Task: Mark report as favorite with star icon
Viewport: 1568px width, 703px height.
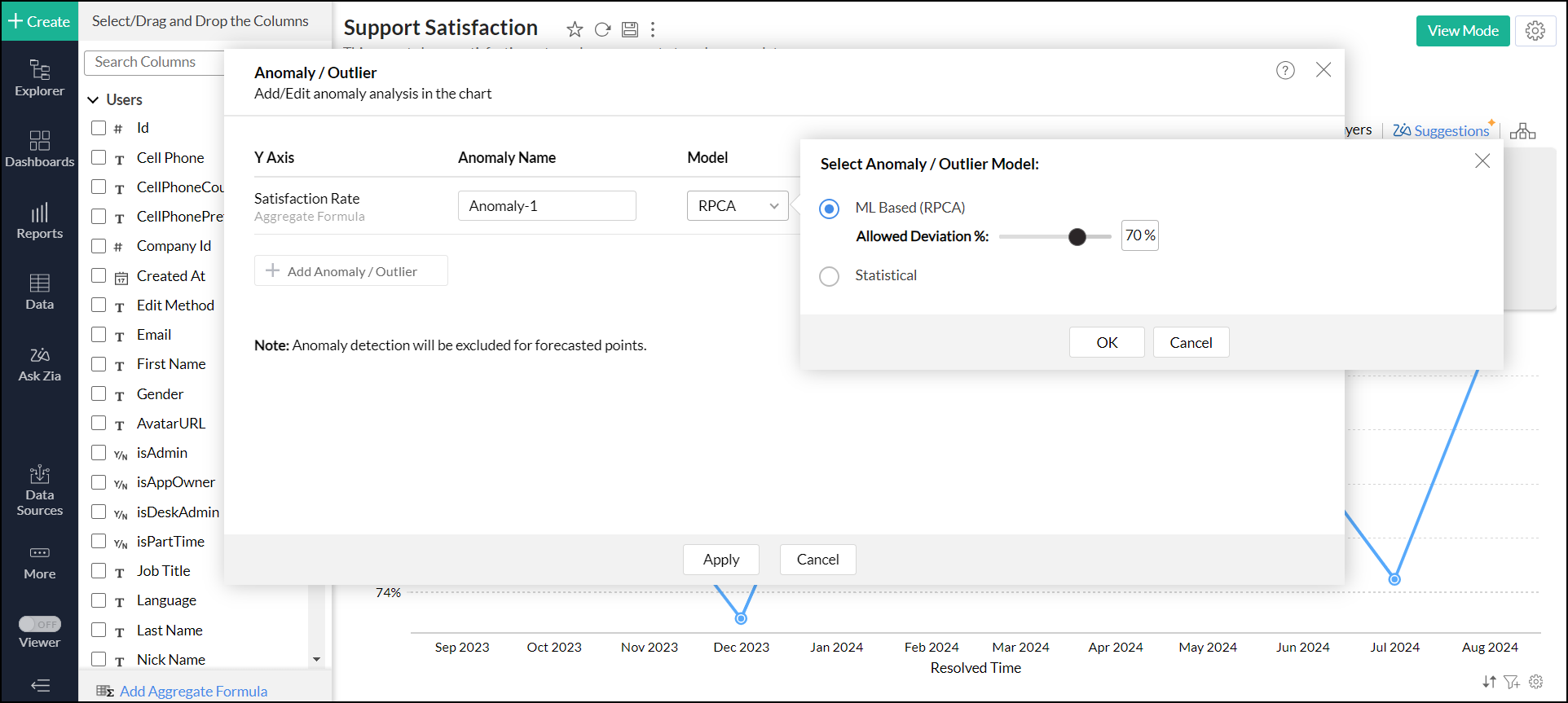Action: [575, 30]
